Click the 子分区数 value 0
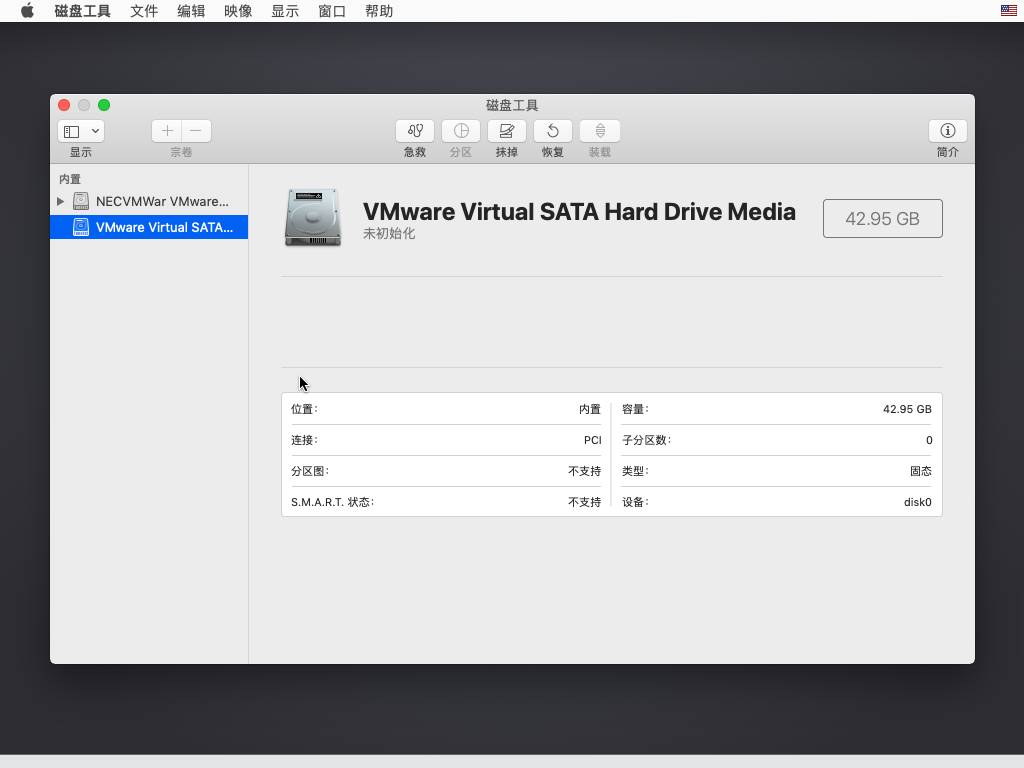1024x768 pixels. coord(929,440)
